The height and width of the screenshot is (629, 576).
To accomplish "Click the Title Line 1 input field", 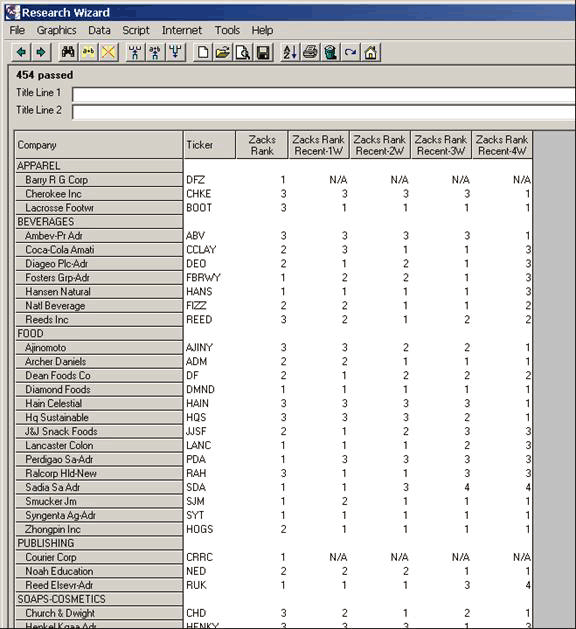I will pos(324,95).
